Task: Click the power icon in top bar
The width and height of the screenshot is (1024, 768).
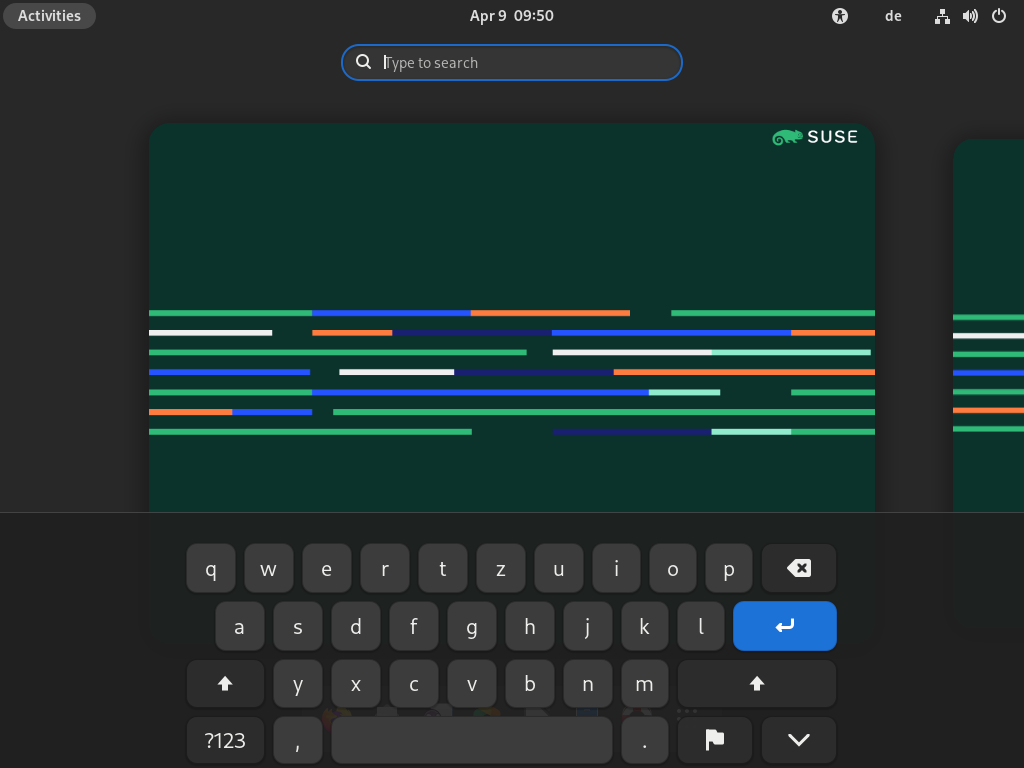Action: click(998, 16)
